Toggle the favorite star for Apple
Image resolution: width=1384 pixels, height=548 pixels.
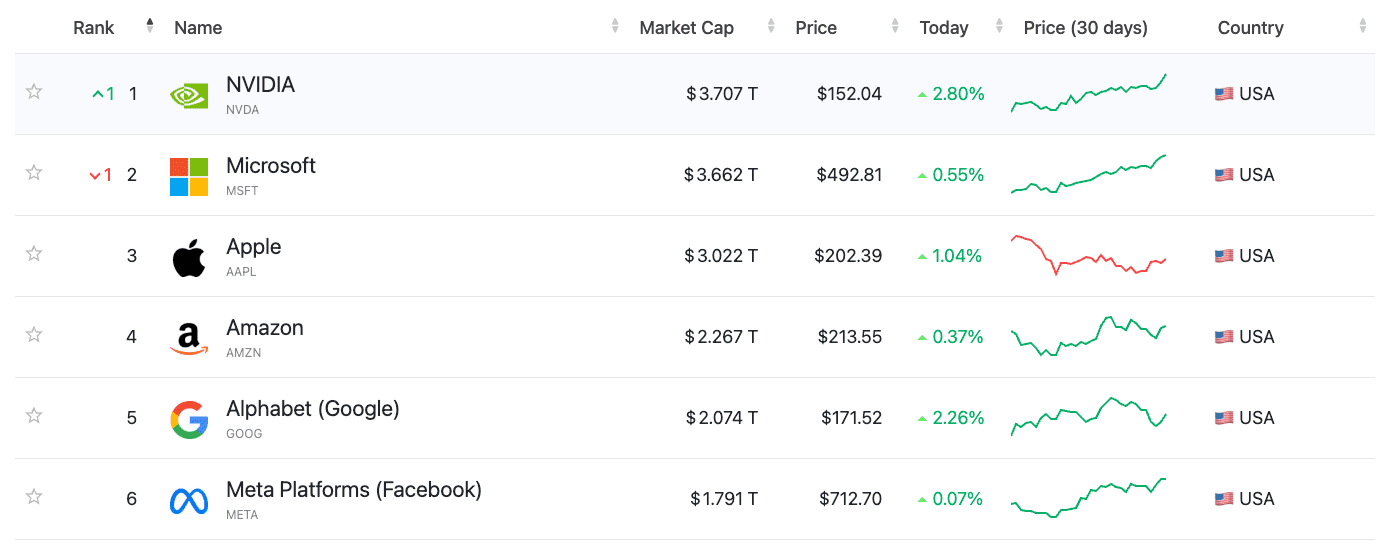tap(34, 254)
